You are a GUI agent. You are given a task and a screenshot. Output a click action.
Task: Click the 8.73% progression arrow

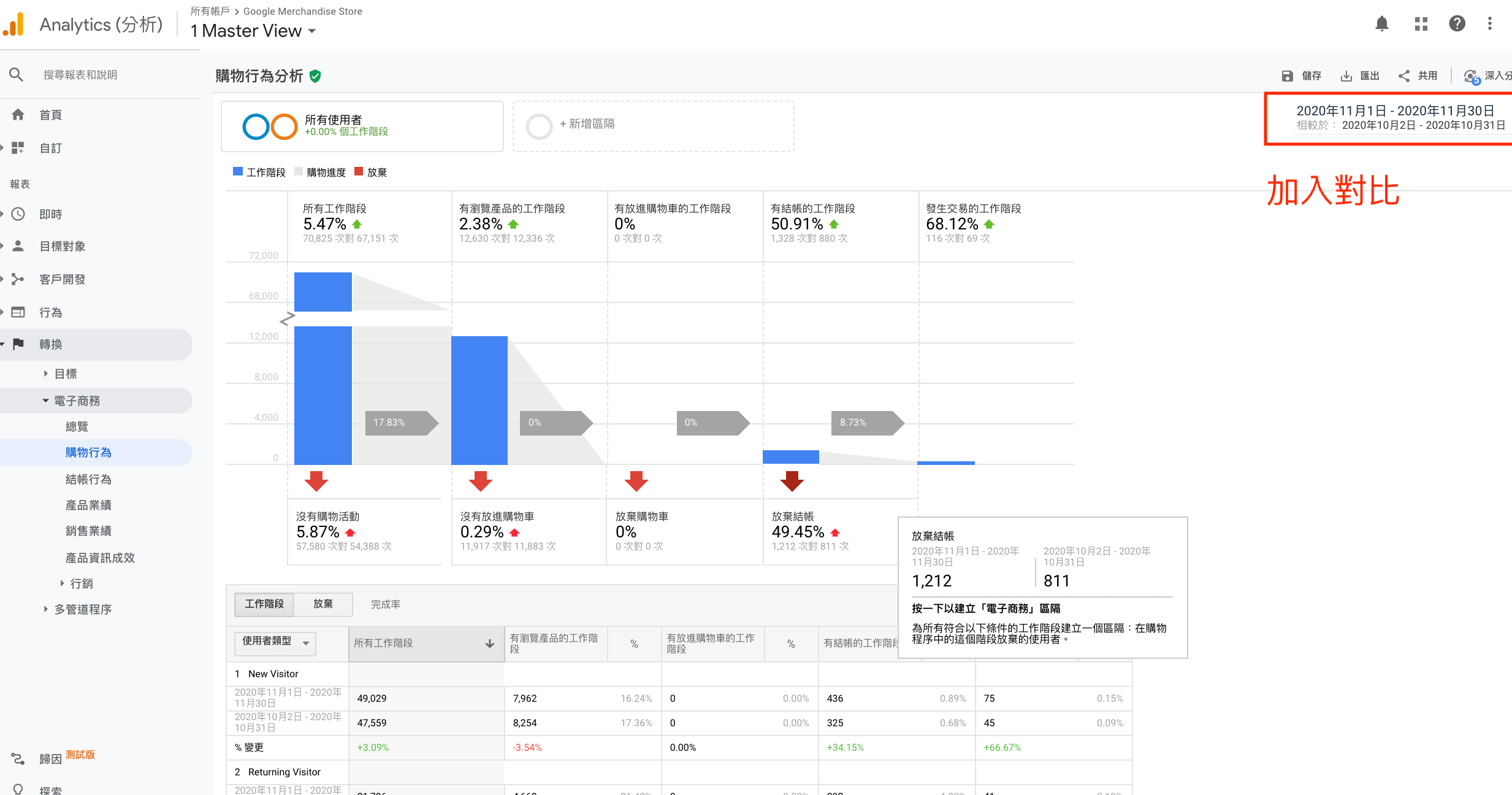tap(868, 423)
